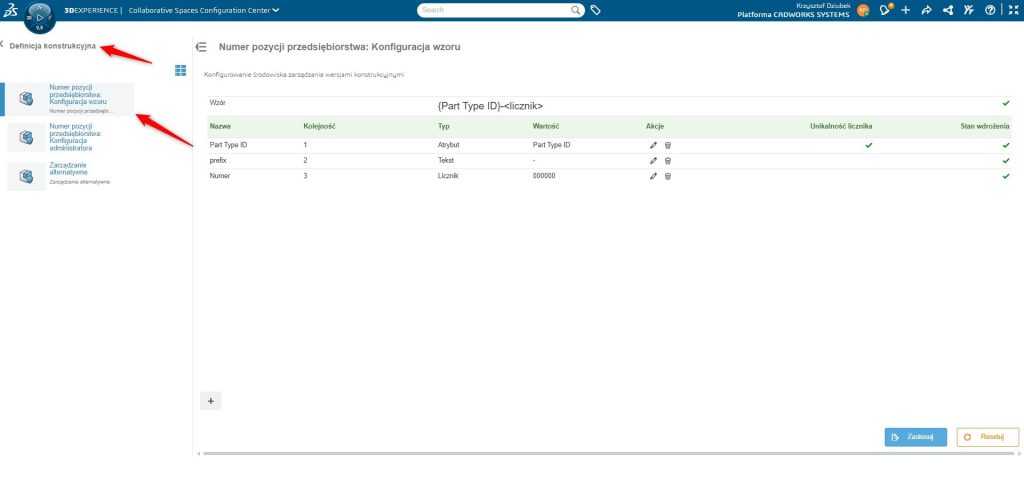Click the 'Tekst' type cell
This screenshot has height=486, width=1024.
click(x=447, y=160)
